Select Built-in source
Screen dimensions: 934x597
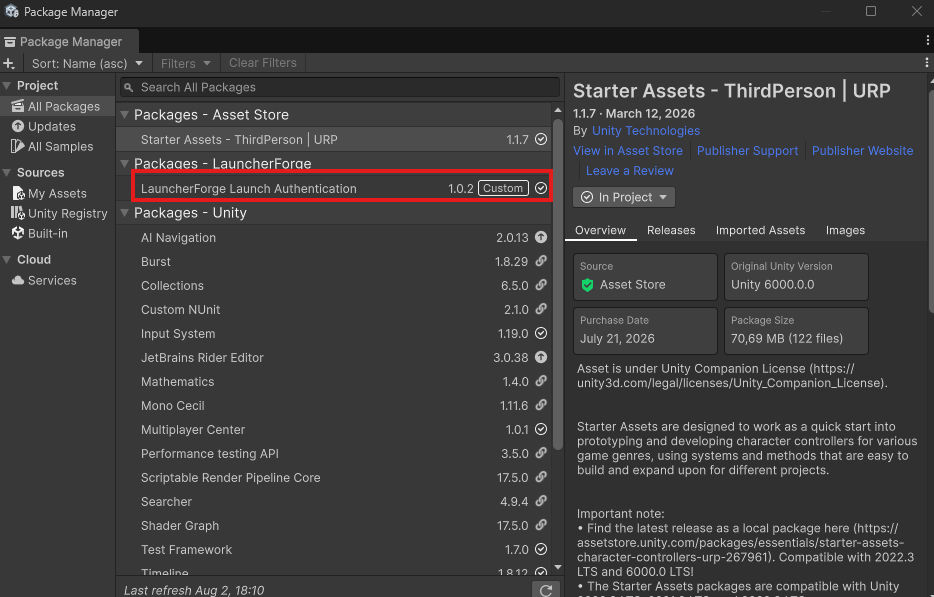pos(57,234)
